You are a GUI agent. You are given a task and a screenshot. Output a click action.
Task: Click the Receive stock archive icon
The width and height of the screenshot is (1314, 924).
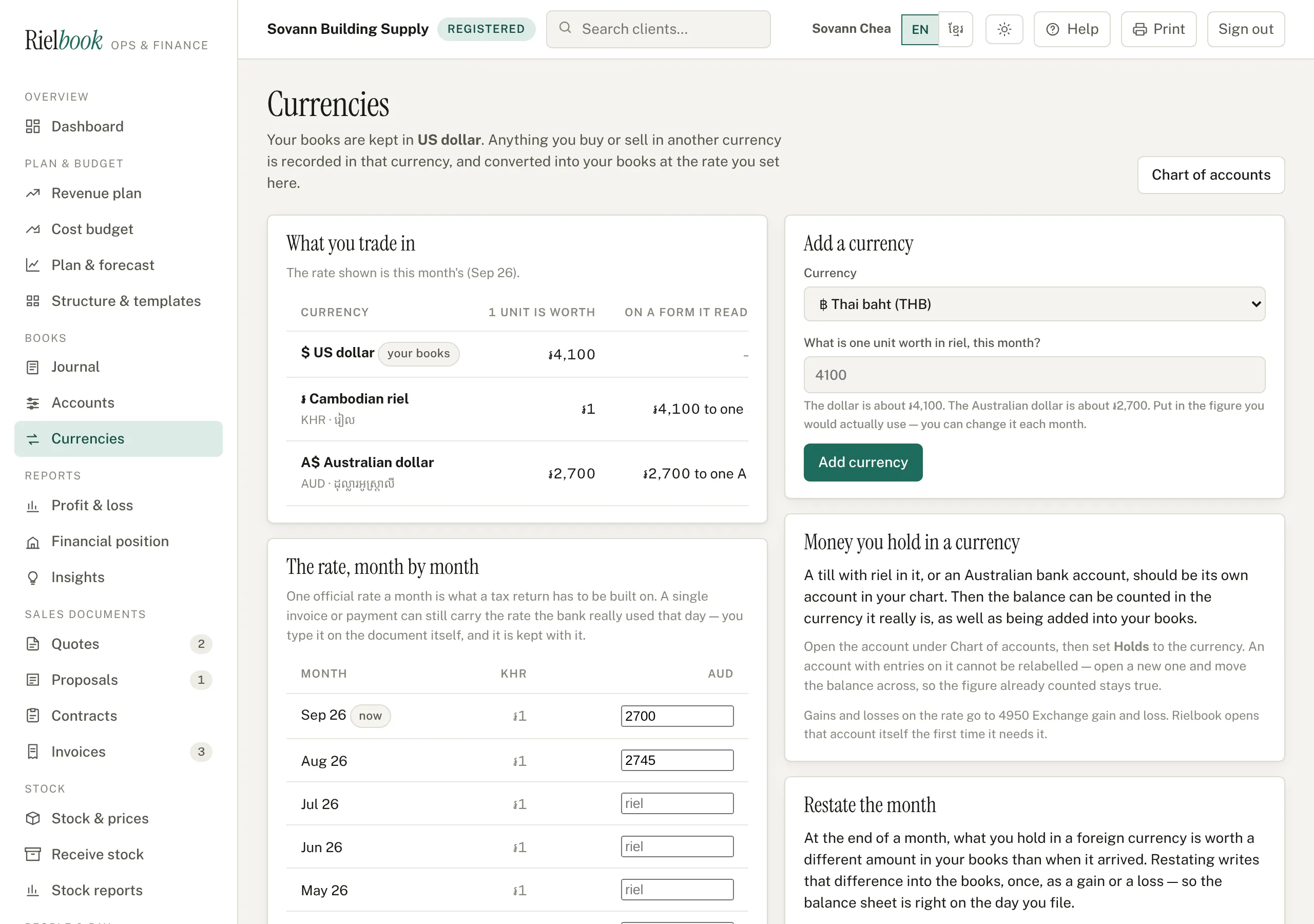(x=33, y=854)
